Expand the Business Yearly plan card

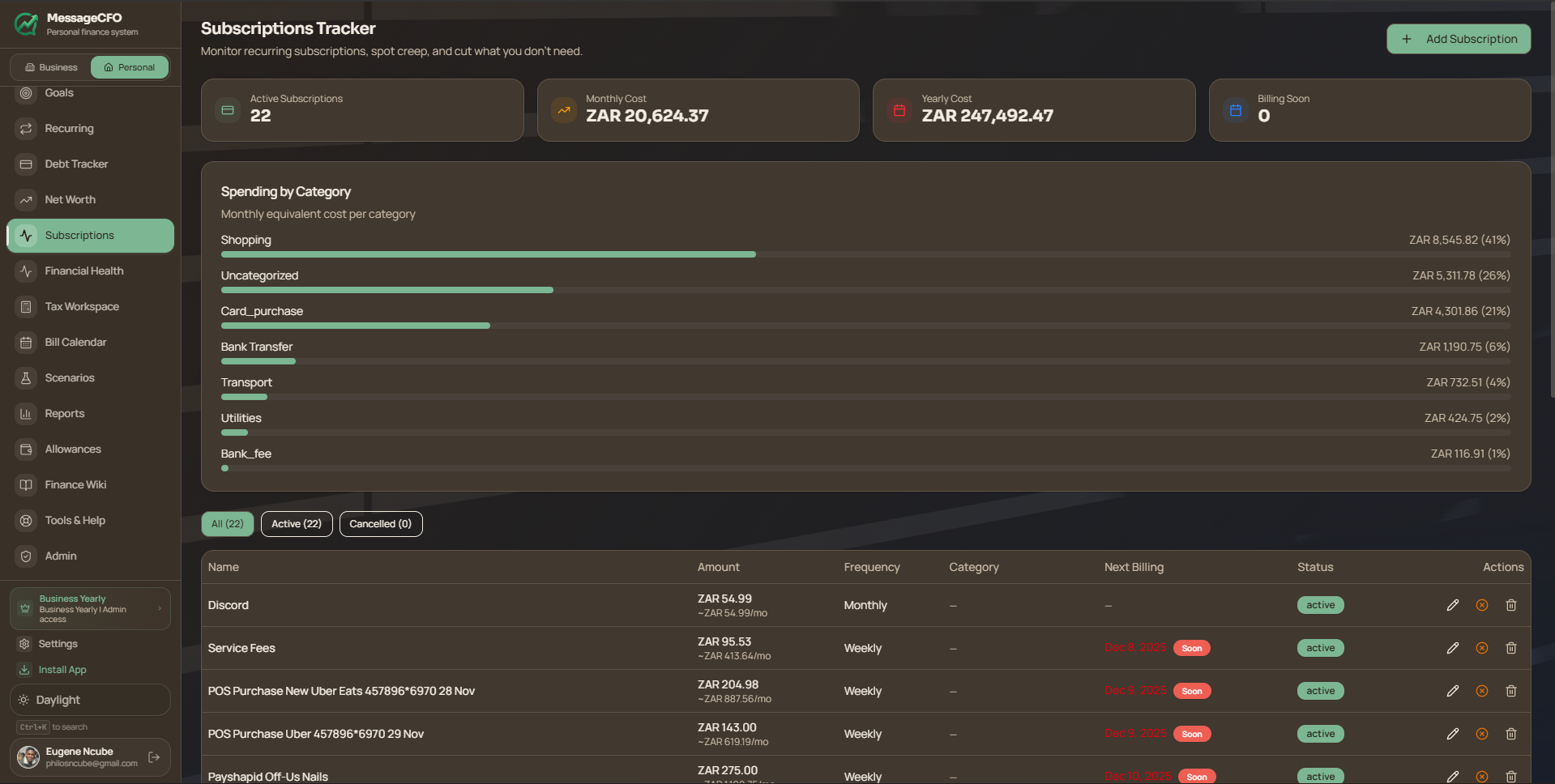click(x=90, y=609)
